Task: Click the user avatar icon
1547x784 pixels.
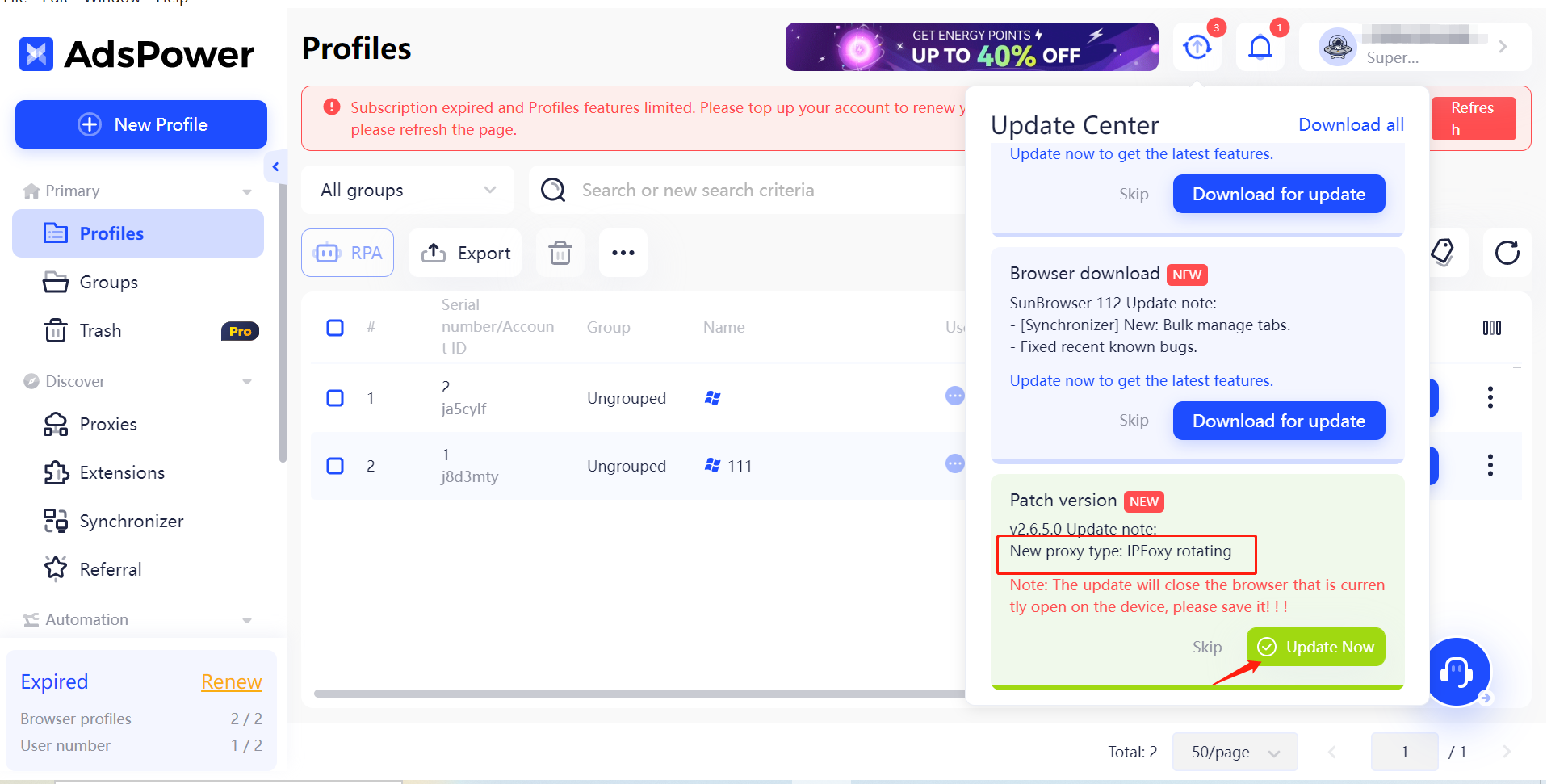Action: (x=1337, y=47)
